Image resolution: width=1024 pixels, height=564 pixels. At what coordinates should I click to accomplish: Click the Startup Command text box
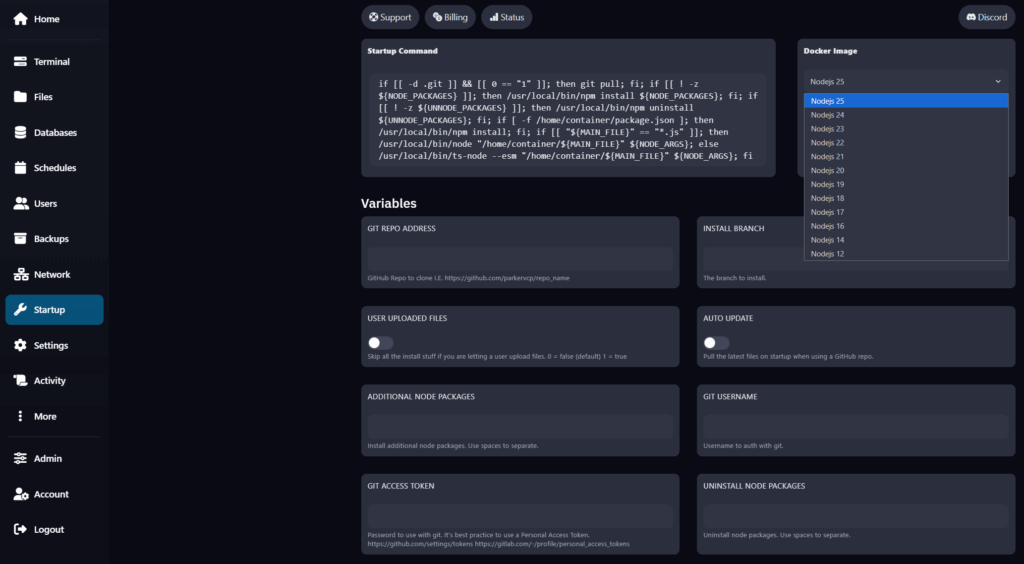pyautogui.click(x=568, y=119)
